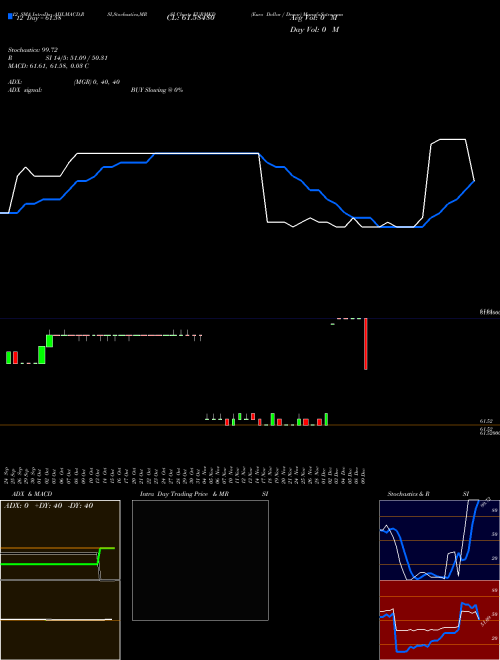Click the 'Stochastics: 99.72' reading
This screenshot has width=500, height=660.
33,50
